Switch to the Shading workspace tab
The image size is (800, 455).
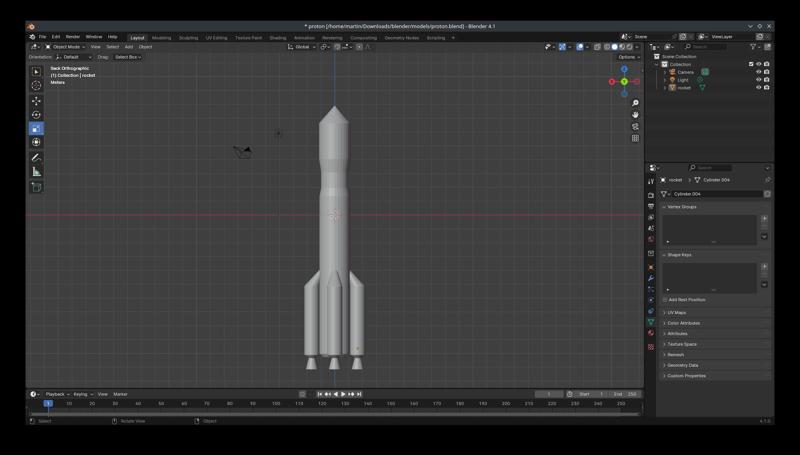[x=278, y=38]
